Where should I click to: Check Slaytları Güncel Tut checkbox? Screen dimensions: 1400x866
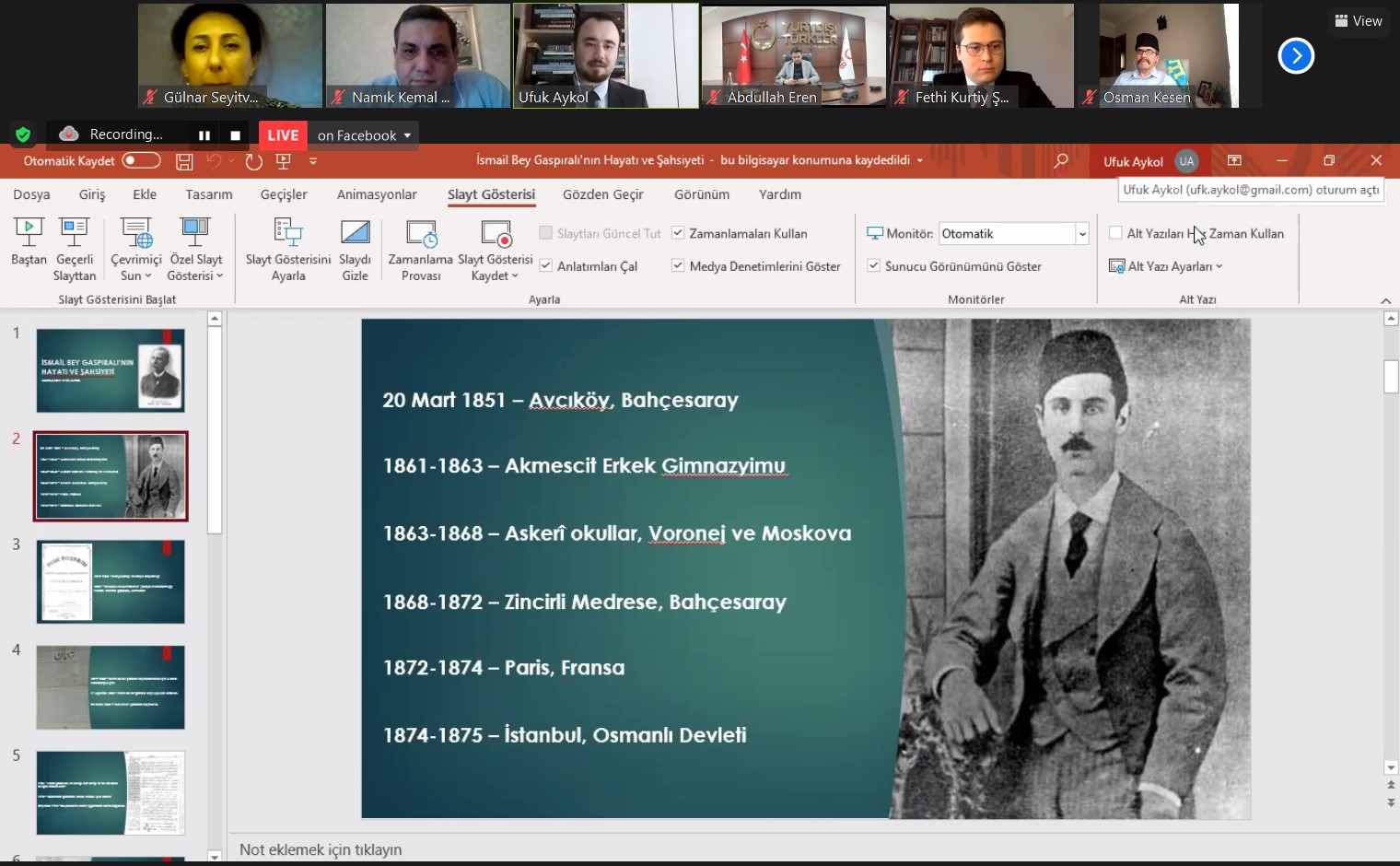click(x=545, y=233)
